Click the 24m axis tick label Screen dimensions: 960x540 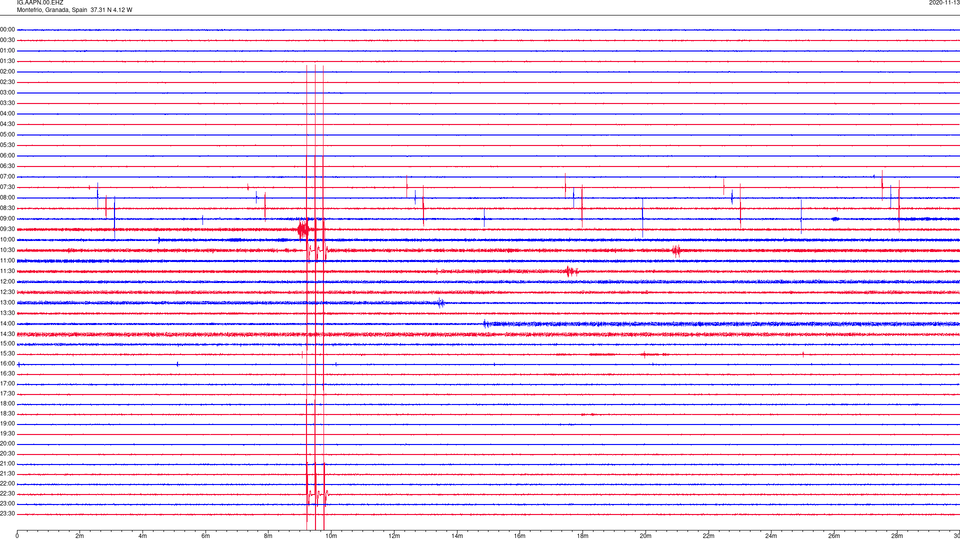[771, 536]
